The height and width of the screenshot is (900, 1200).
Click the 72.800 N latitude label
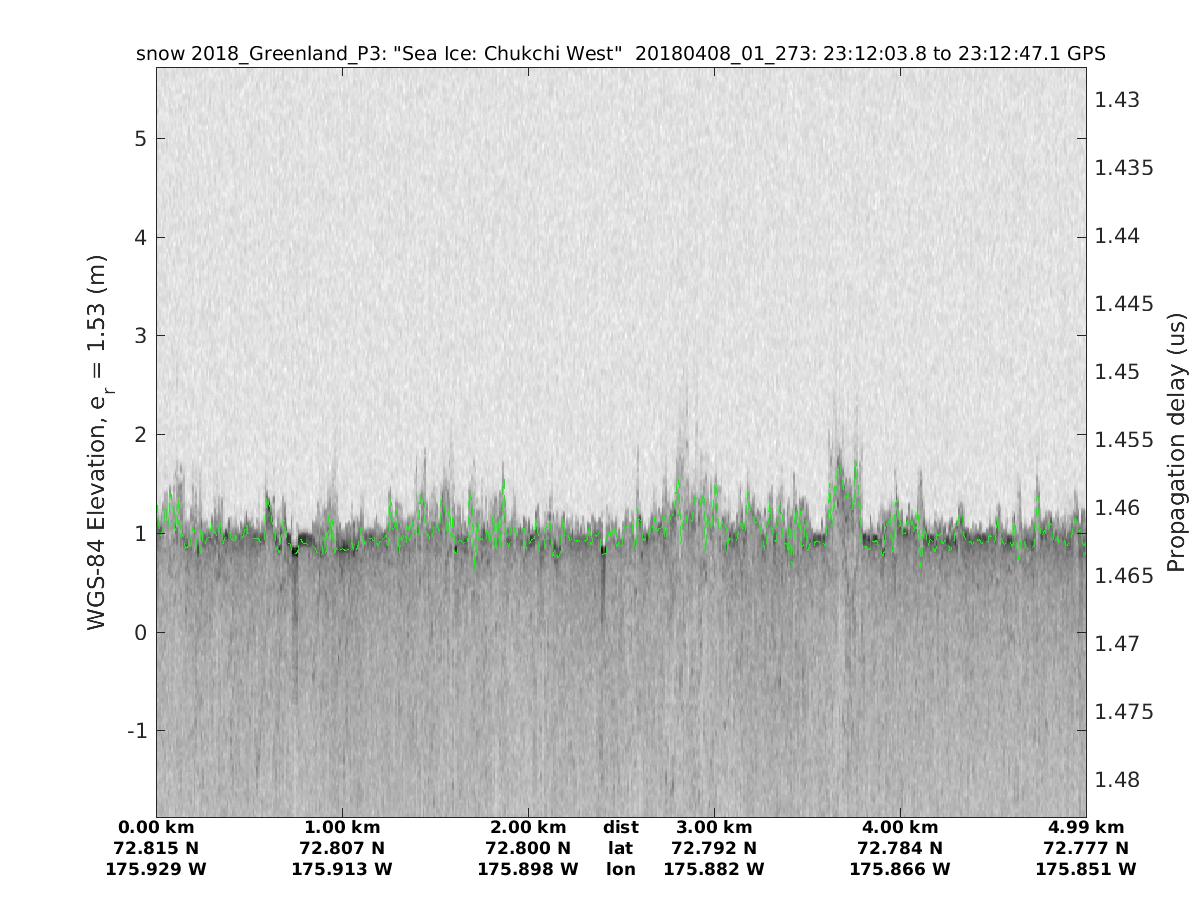pos(528,849)
